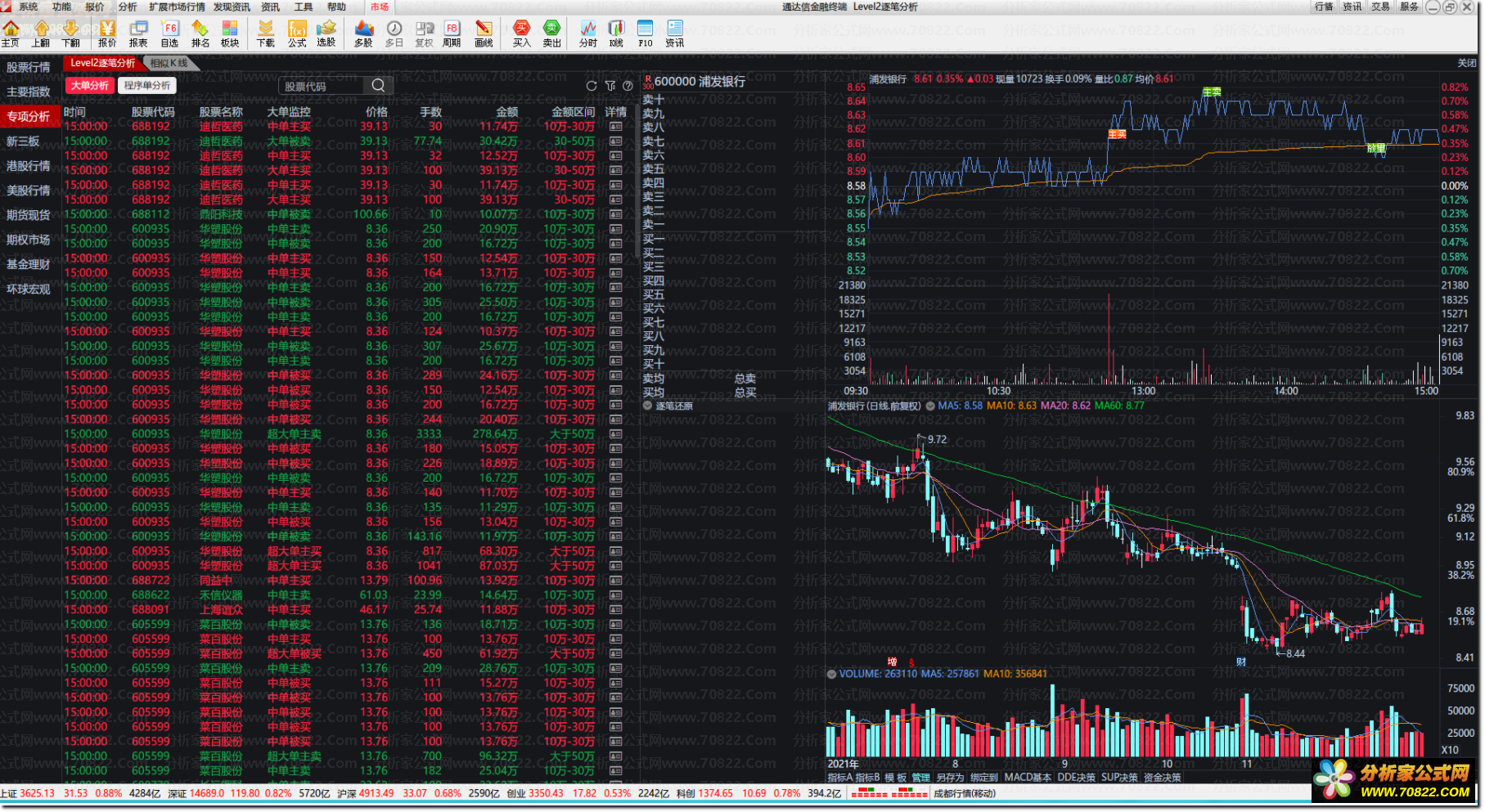
Task: Switch to K线 candlestick chart icon
Action: click(617, 34)
